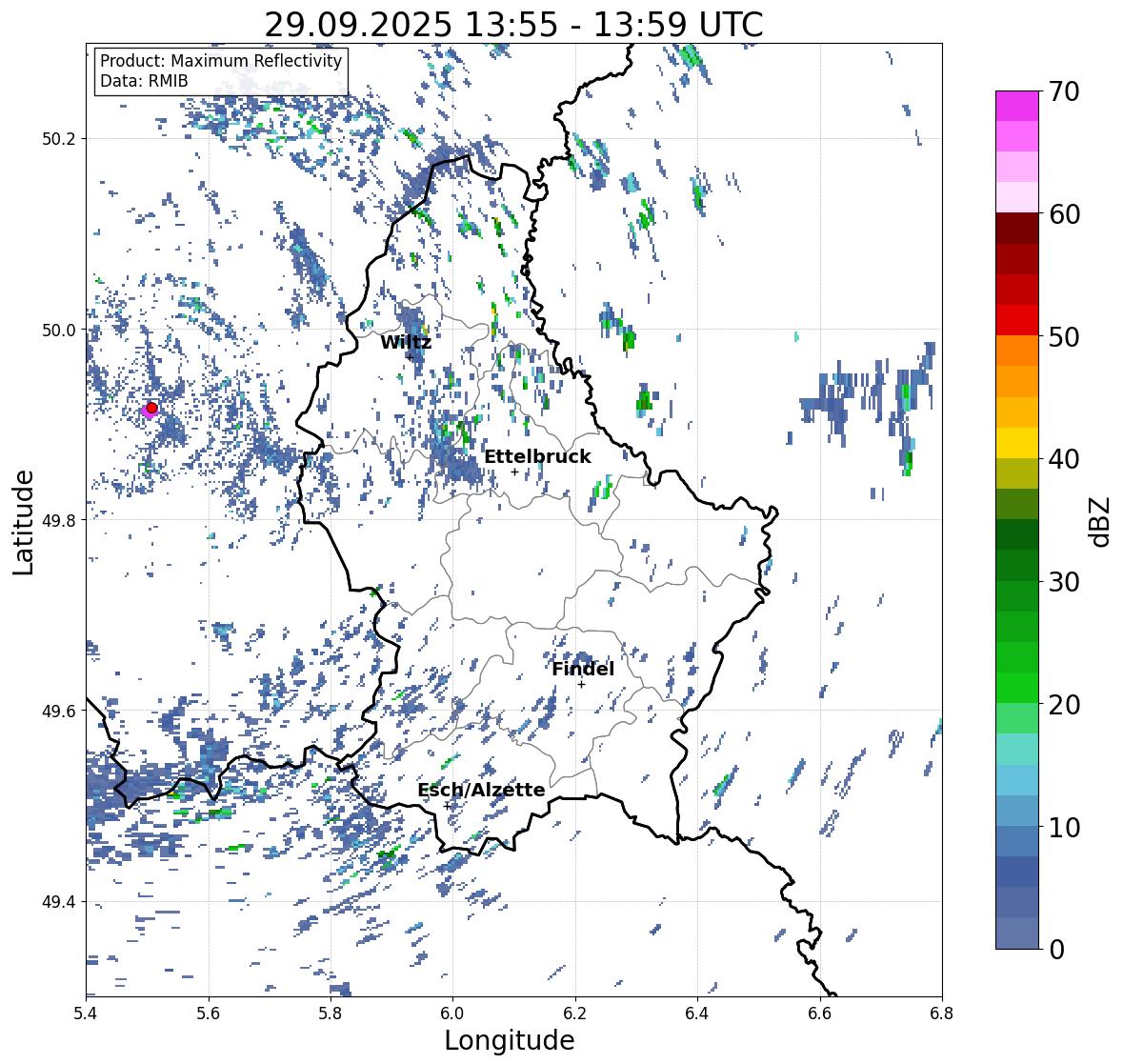1123x1064 pixels.
Task: Click the latitude tick label 50.0
Action: pyautogui.click(x=59, y=331)
